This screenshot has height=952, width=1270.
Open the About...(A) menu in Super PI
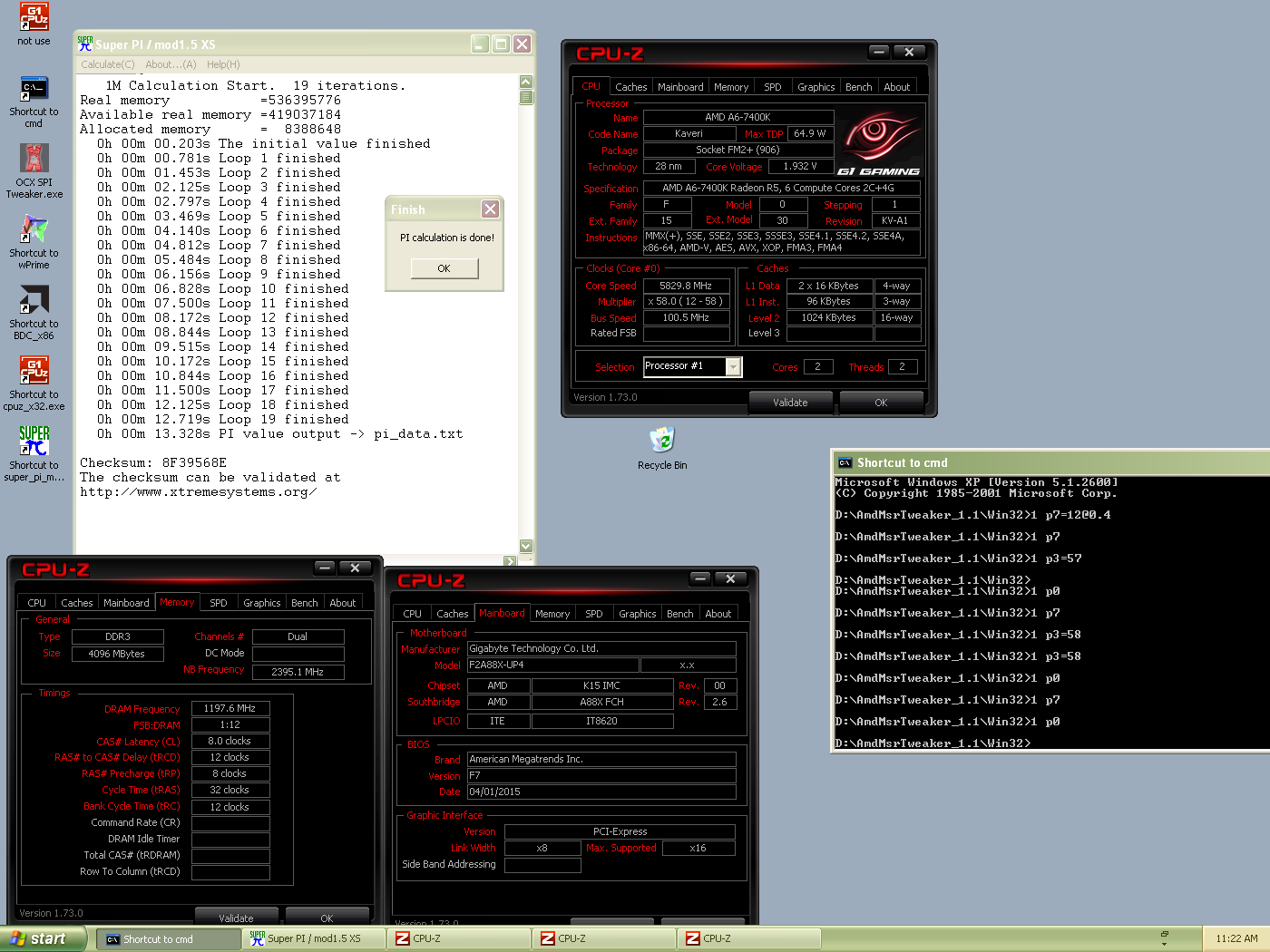coord(171,64)
